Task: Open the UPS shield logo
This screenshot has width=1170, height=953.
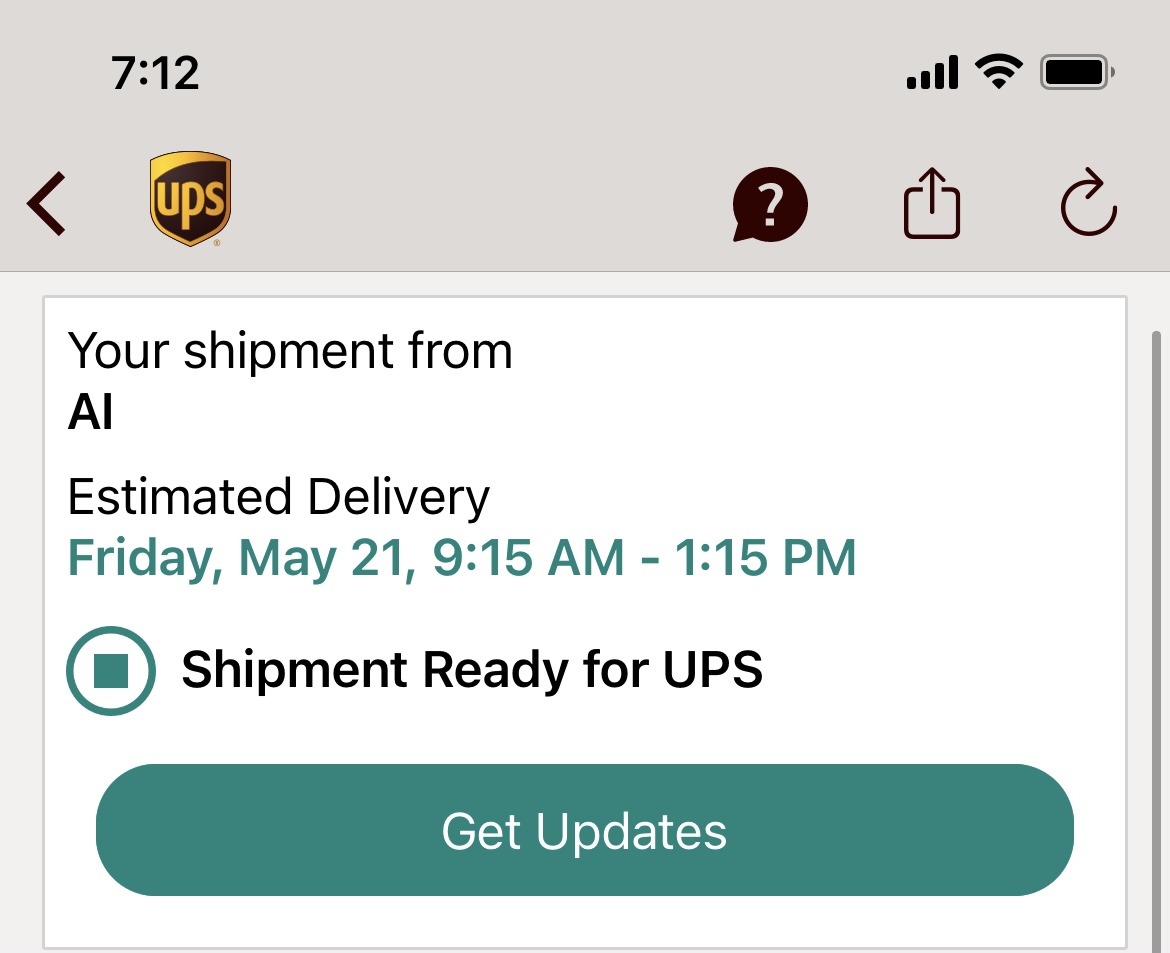Action: [x=190, y=199]
